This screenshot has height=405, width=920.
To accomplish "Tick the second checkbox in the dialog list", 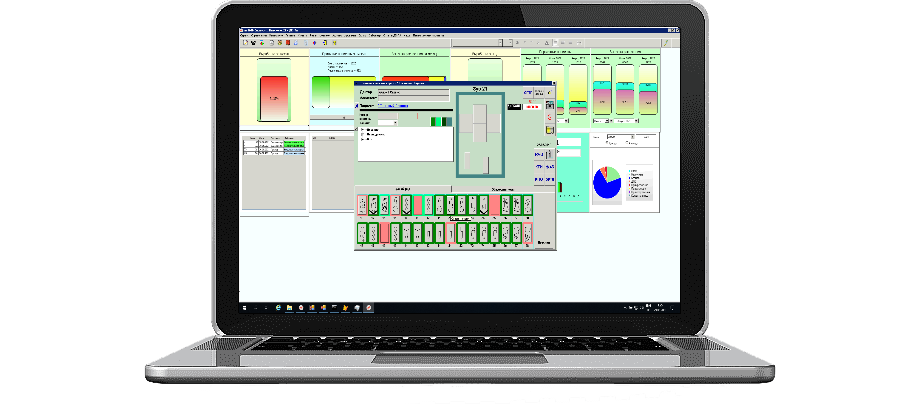I will (x=361, y=133).
